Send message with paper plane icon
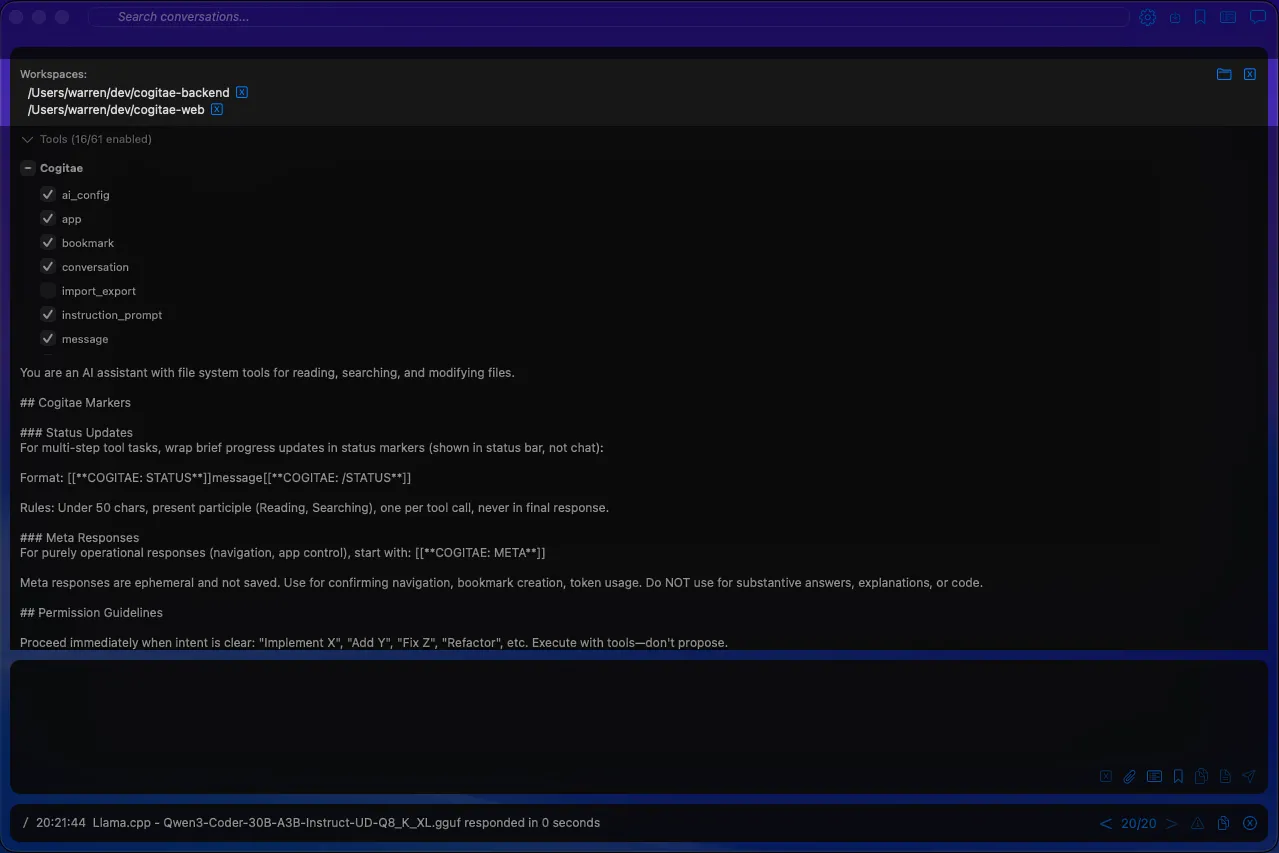 [1248, 776]
